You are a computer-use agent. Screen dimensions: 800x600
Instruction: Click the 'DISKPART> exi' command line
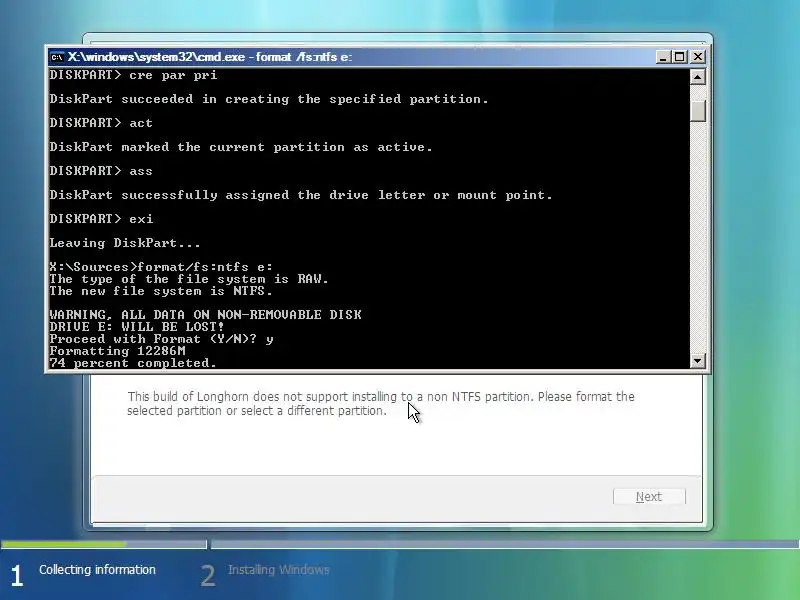point(101,219)
